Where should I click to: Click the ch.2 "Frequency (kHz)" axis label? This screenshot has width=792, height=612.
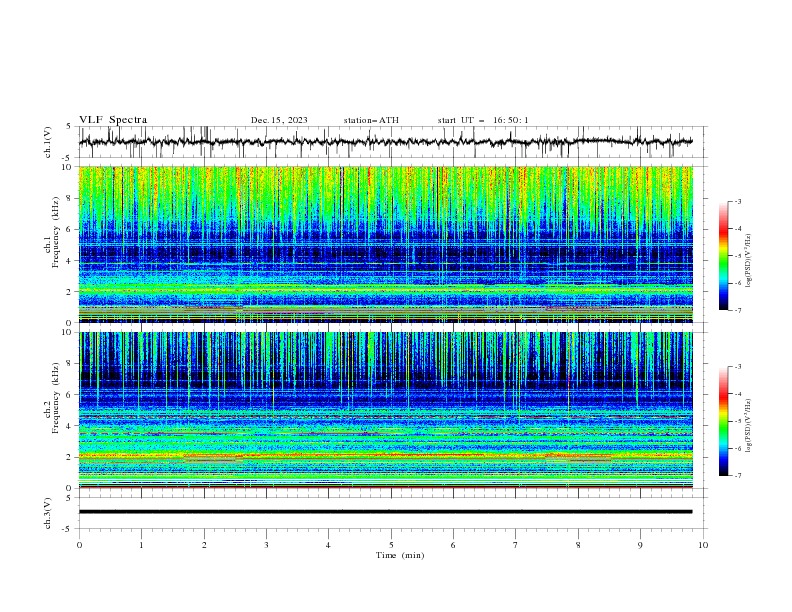tap(56, 398)
